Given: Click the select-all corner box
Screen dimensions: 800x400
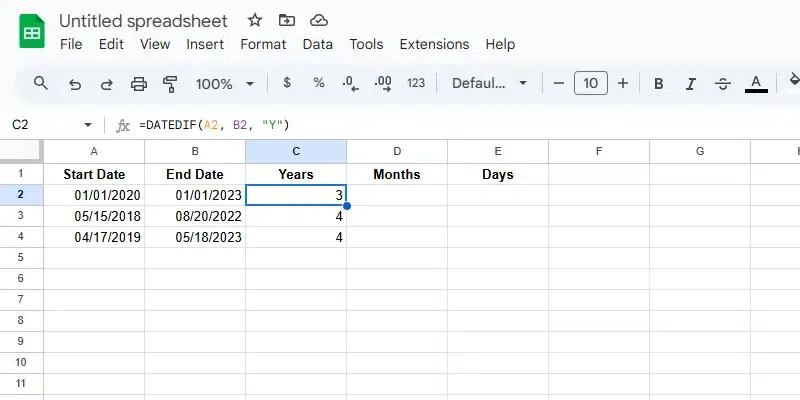Looking at the screenshot, I should [21, 151].
